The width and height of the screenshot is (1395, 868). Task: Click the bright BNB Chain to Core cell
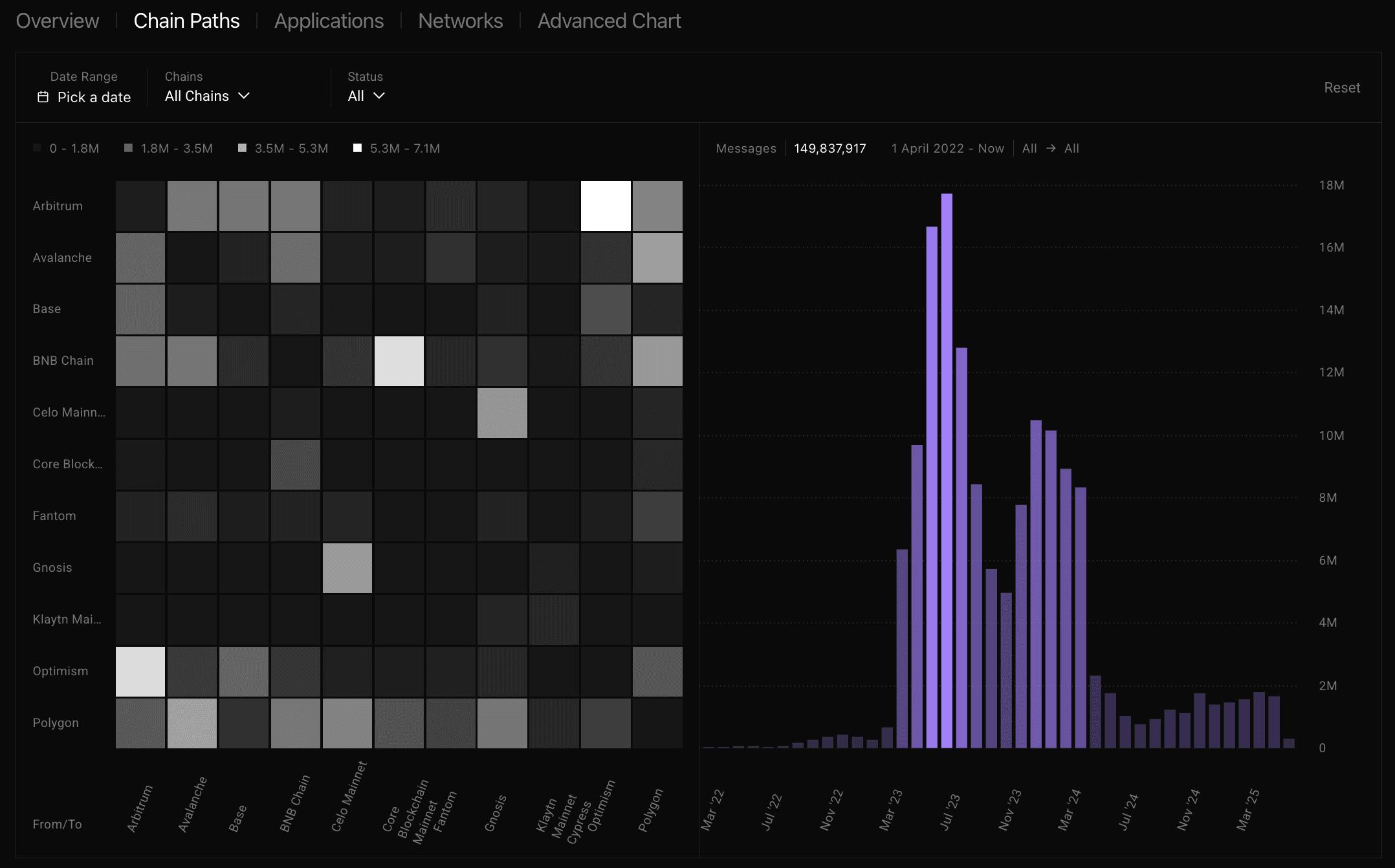(x=399, y=361)
